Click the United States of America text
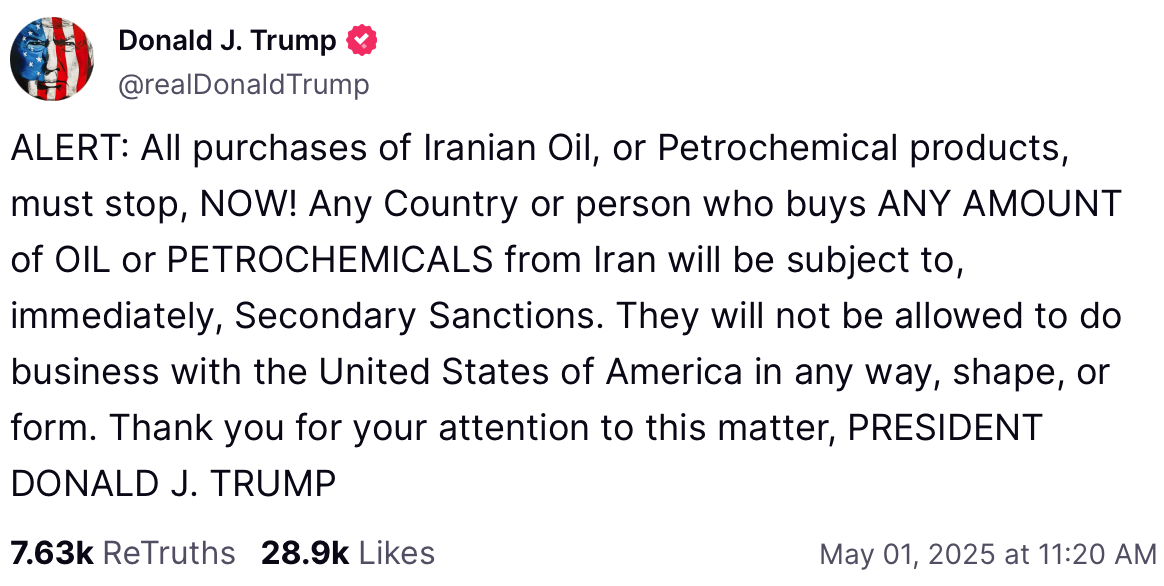The width and height of the screenshot is (1164, 586). (530, 373)
